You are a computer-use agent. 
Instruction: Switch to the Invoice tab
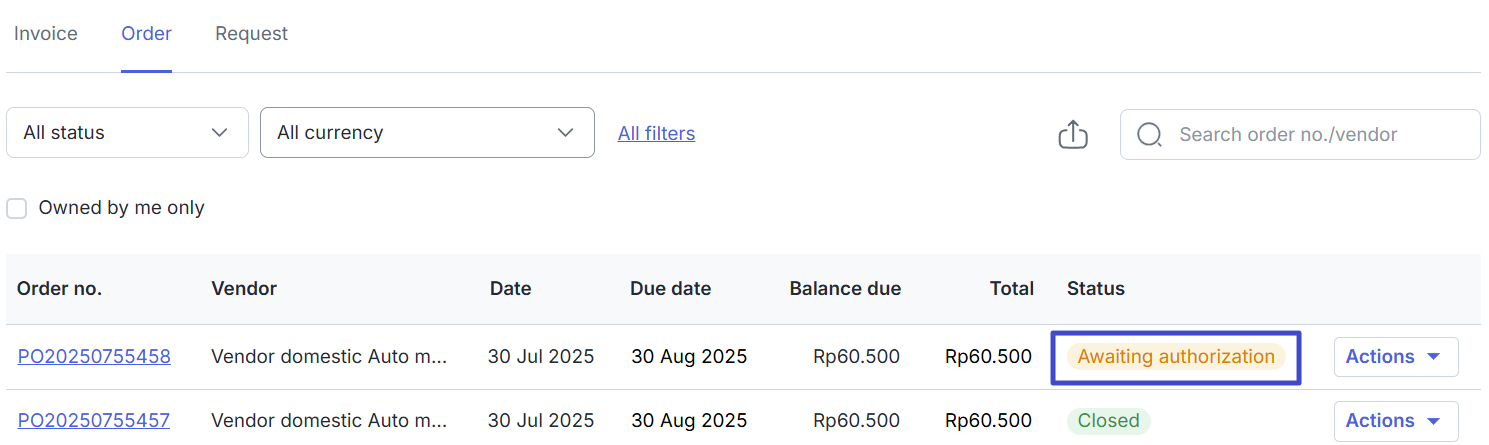click(x=46, y=34)
